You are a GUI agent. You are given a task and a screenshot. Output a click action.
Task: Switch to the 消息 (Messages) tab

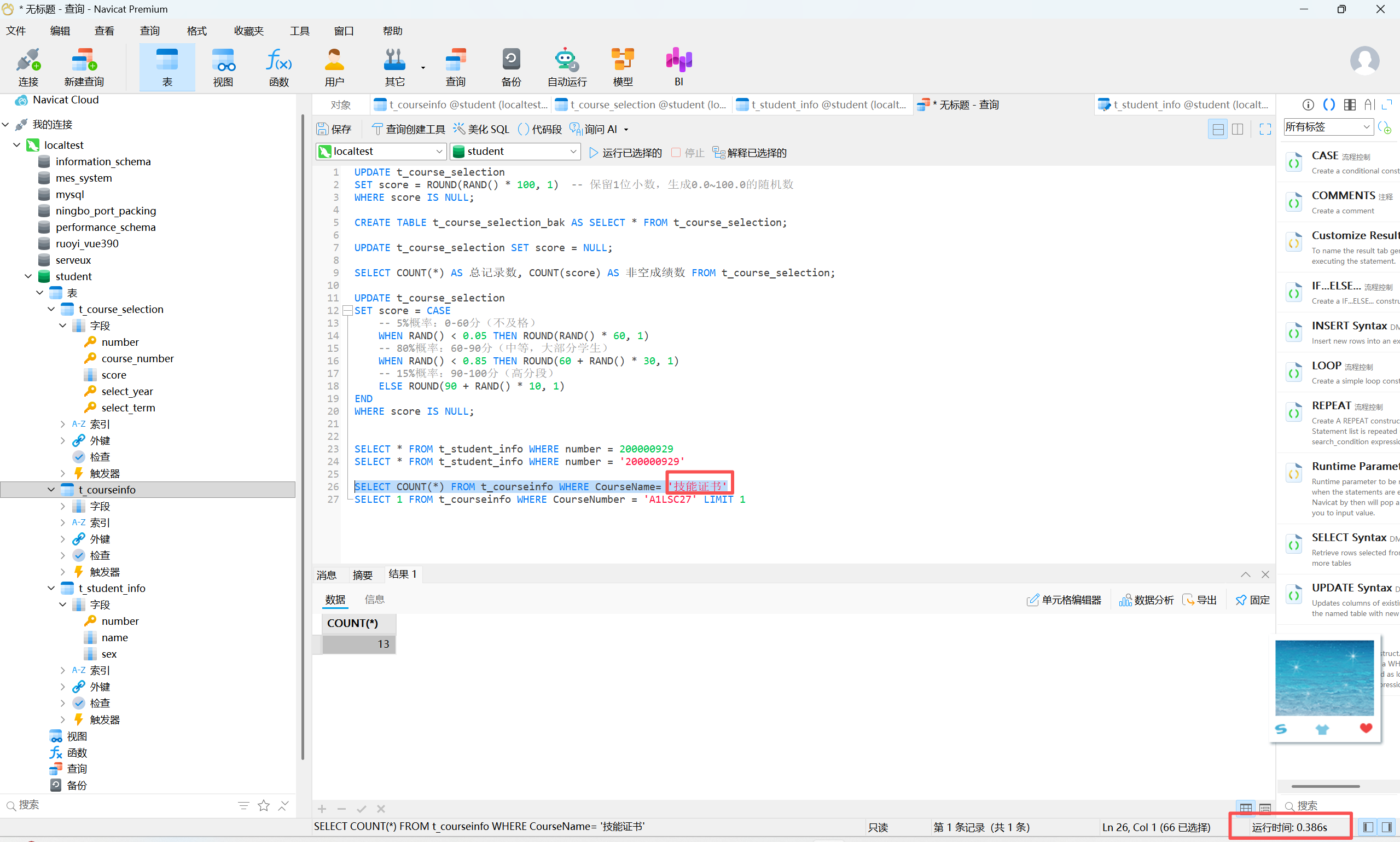click(x=326, y=575)
